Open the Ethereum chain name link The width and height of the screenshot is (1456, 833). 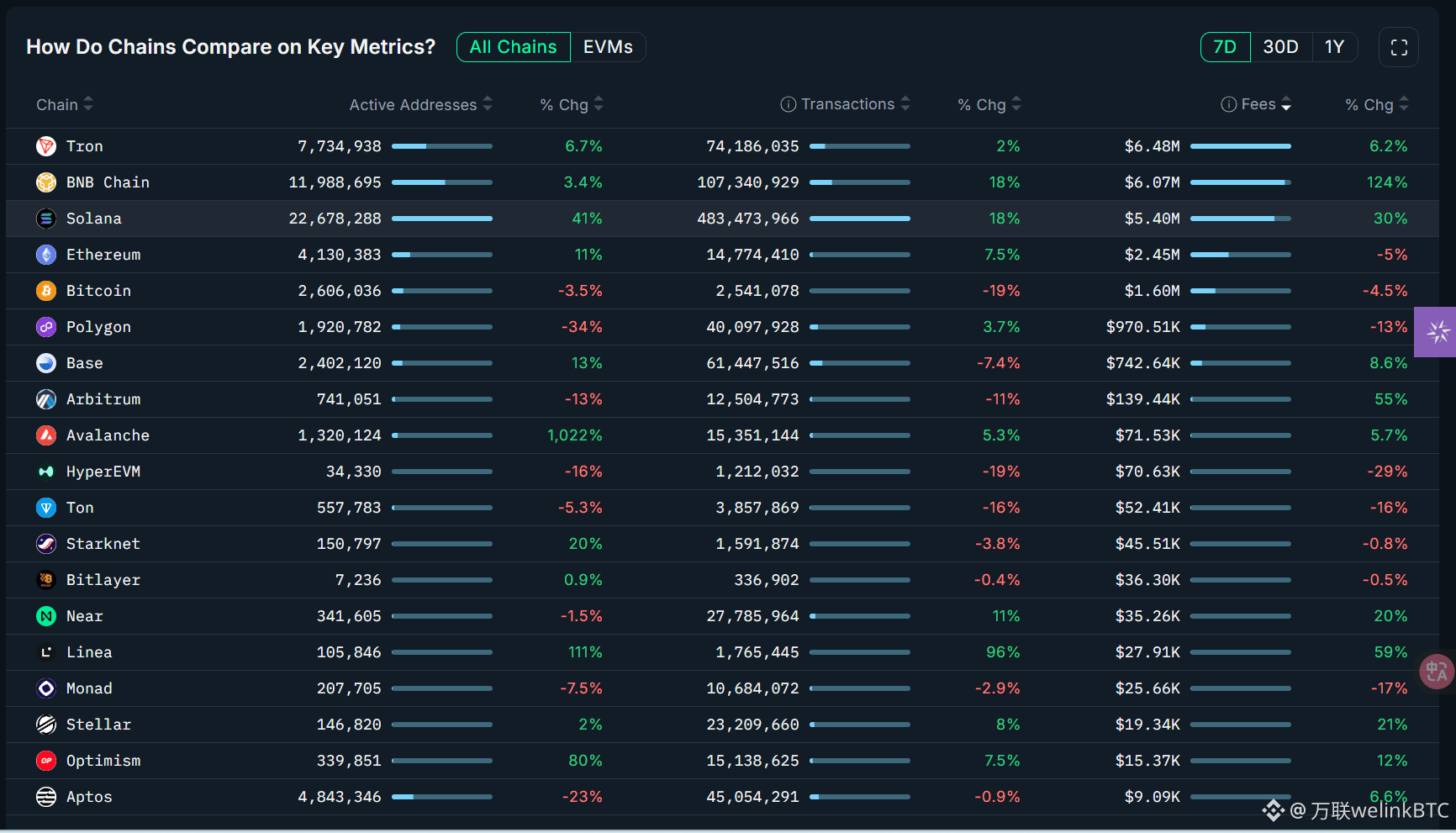coord(103,255)
